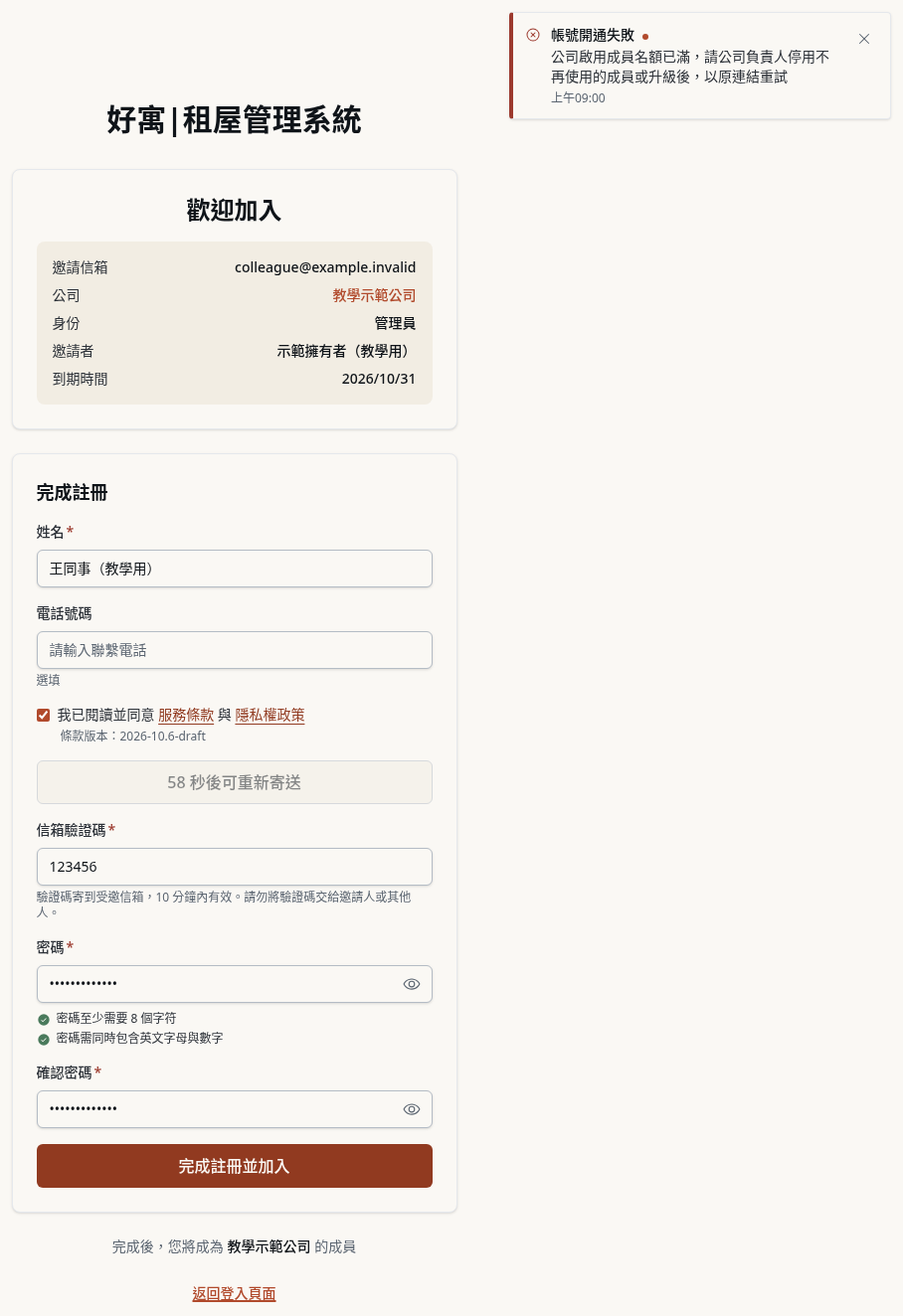Click the notification timestamp 上午09:00
Viewport: 903px width, 1316px height.
point(578,97)
